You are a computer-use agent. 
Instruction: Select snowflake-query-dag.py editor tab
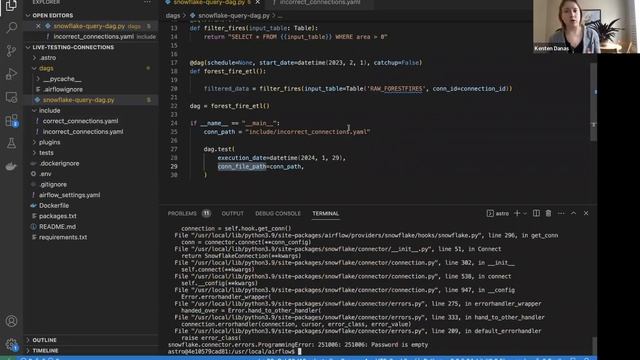point(210,2)
